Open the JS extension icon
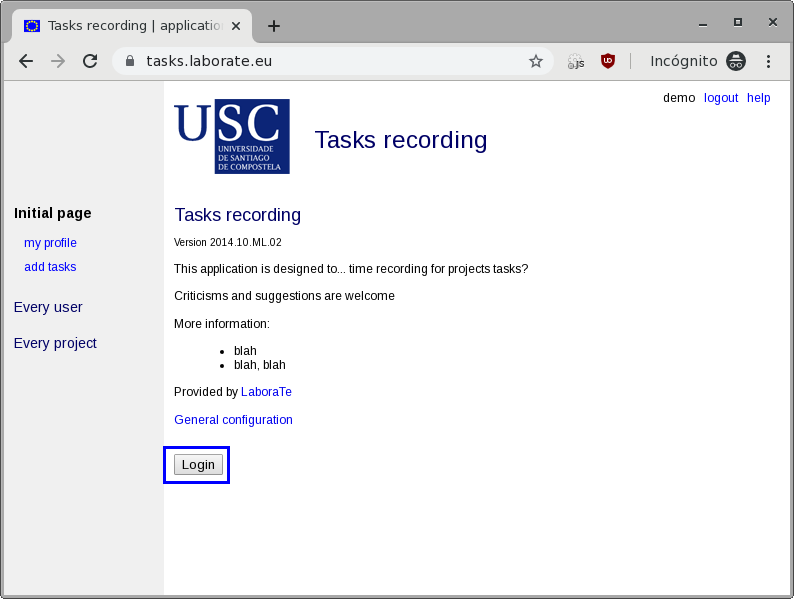The height and width of the screenshot is (599, 794). tap(576, 61)
